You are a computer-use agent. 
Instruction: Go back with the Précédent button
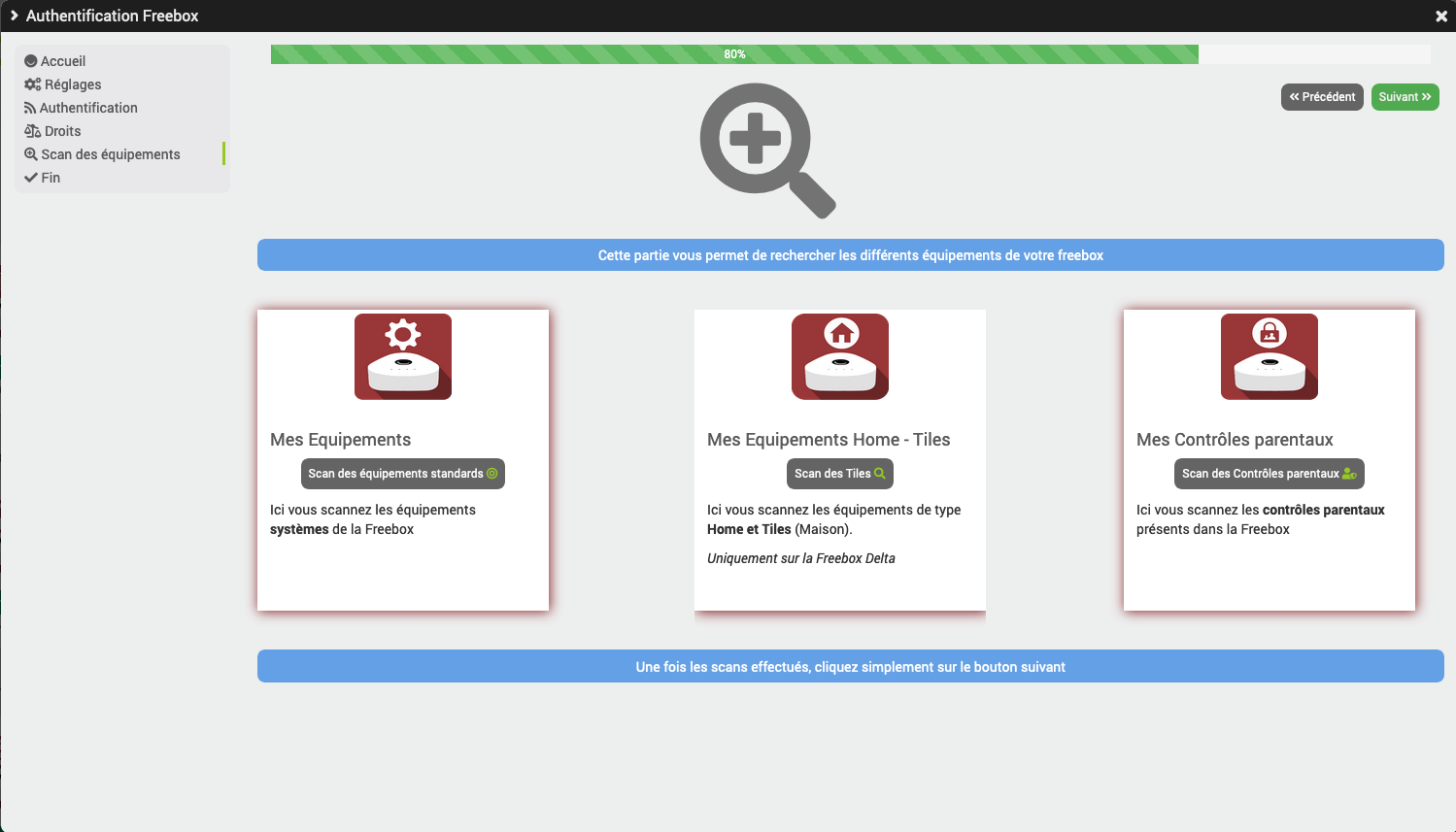tap(1322, 97)
